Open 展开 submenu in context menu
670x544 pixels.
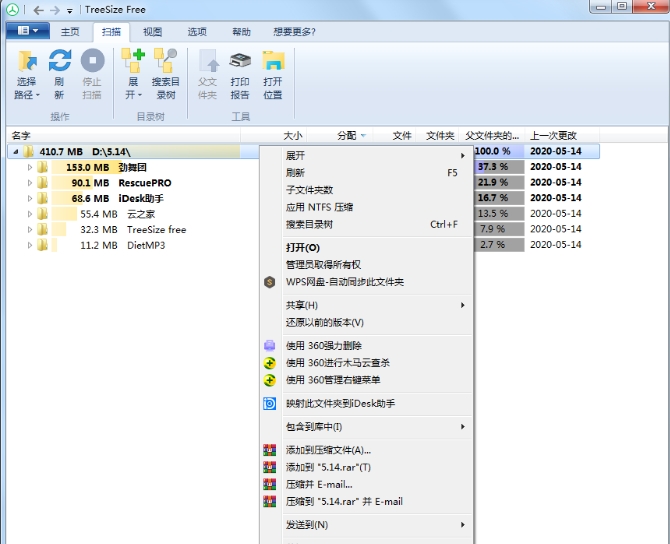point(367,156)
